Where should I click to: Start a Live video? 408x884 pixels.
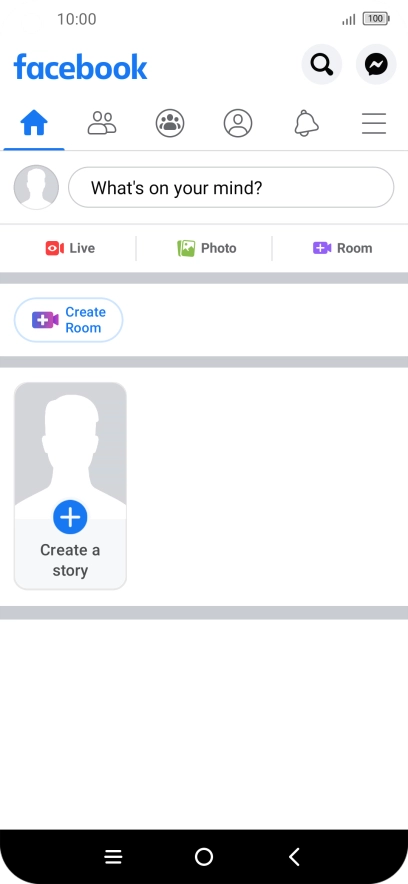click(x=70, y=248)
